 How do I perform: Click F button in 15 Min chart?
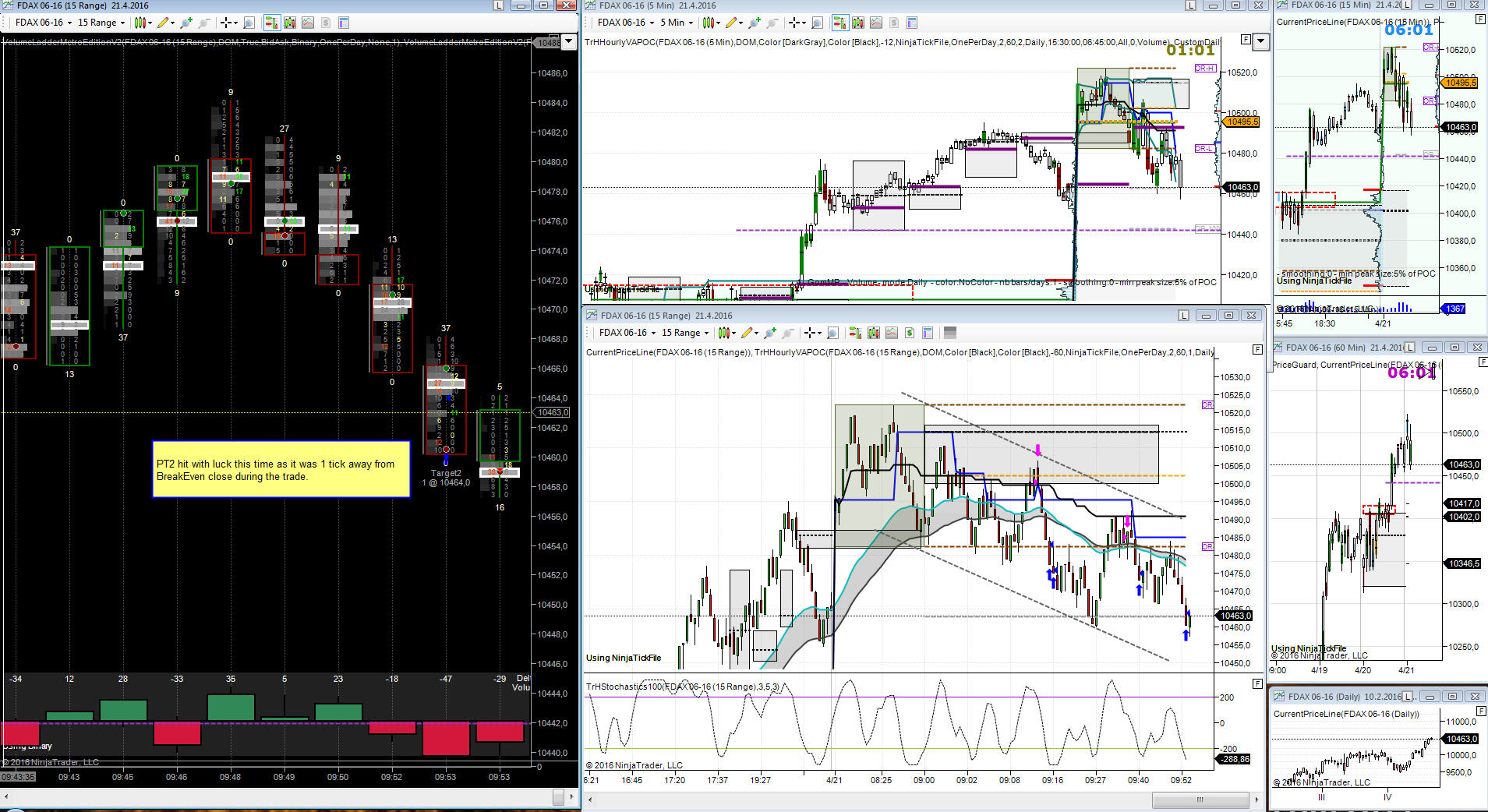(1481, 19)
